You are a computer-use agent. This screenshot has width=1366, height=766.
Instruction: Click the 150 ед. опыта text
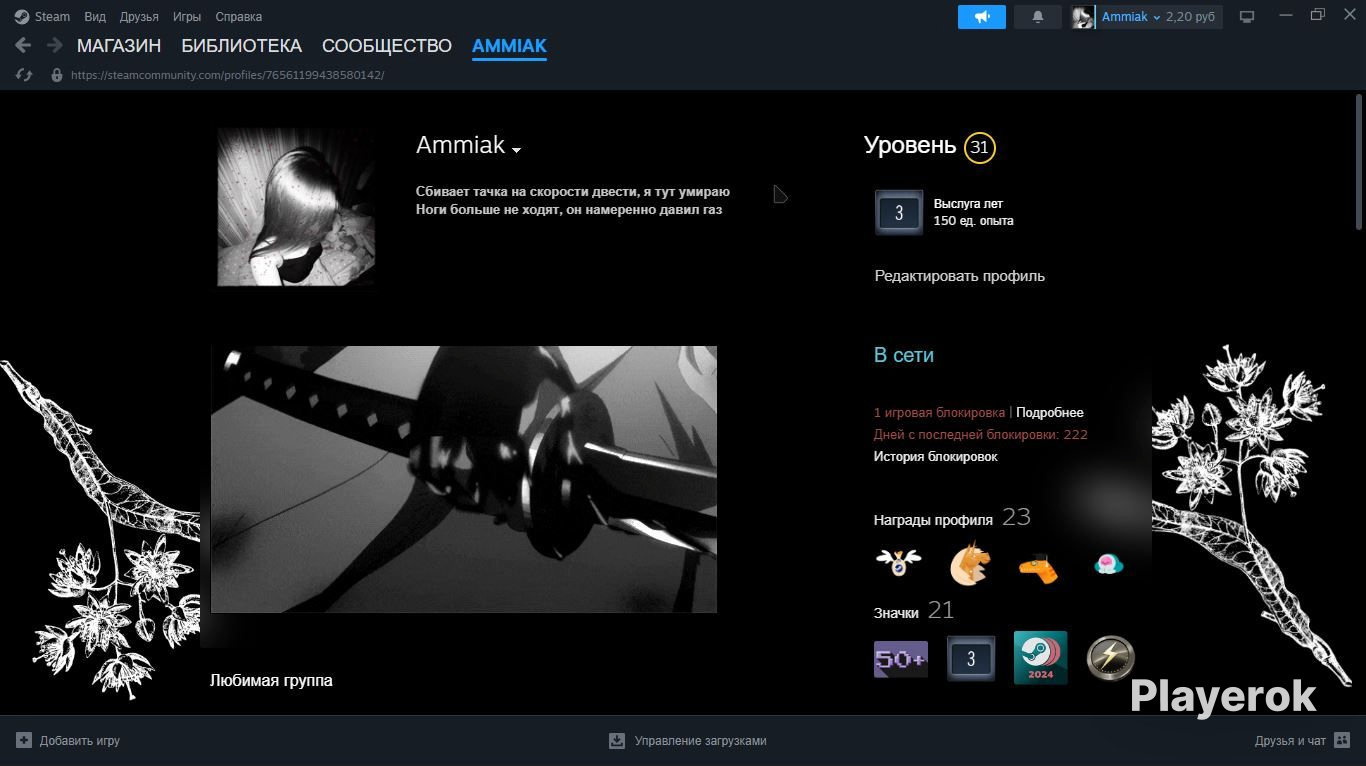(x=974, y=221)
